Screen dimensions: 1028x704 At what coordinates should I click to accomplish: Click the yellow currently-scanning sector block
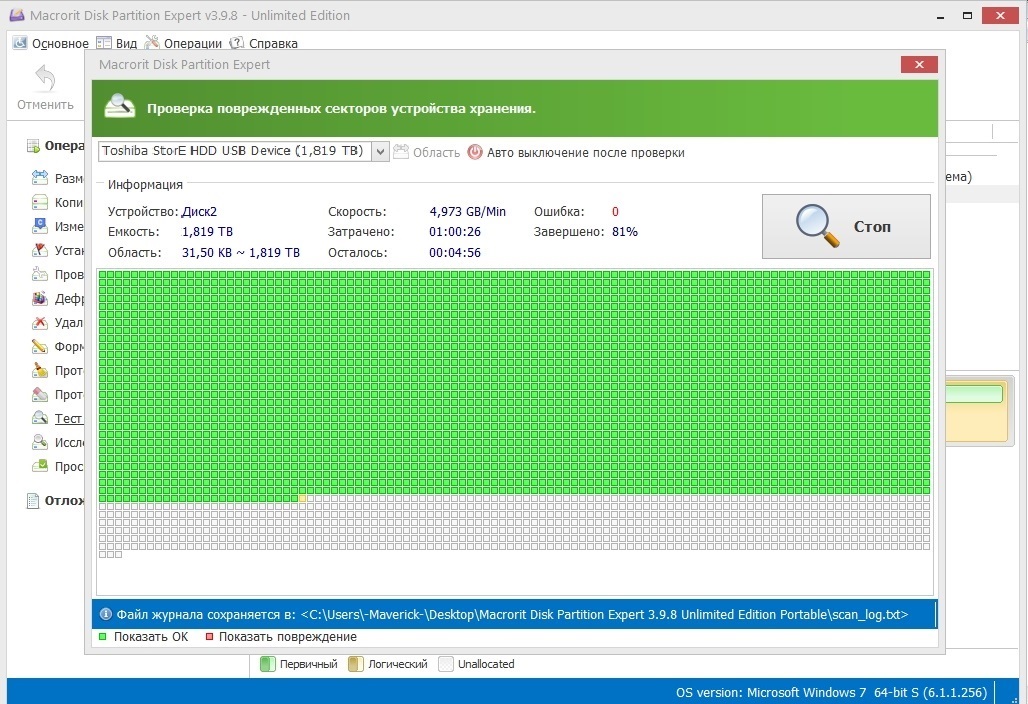[x=302, y=498]
